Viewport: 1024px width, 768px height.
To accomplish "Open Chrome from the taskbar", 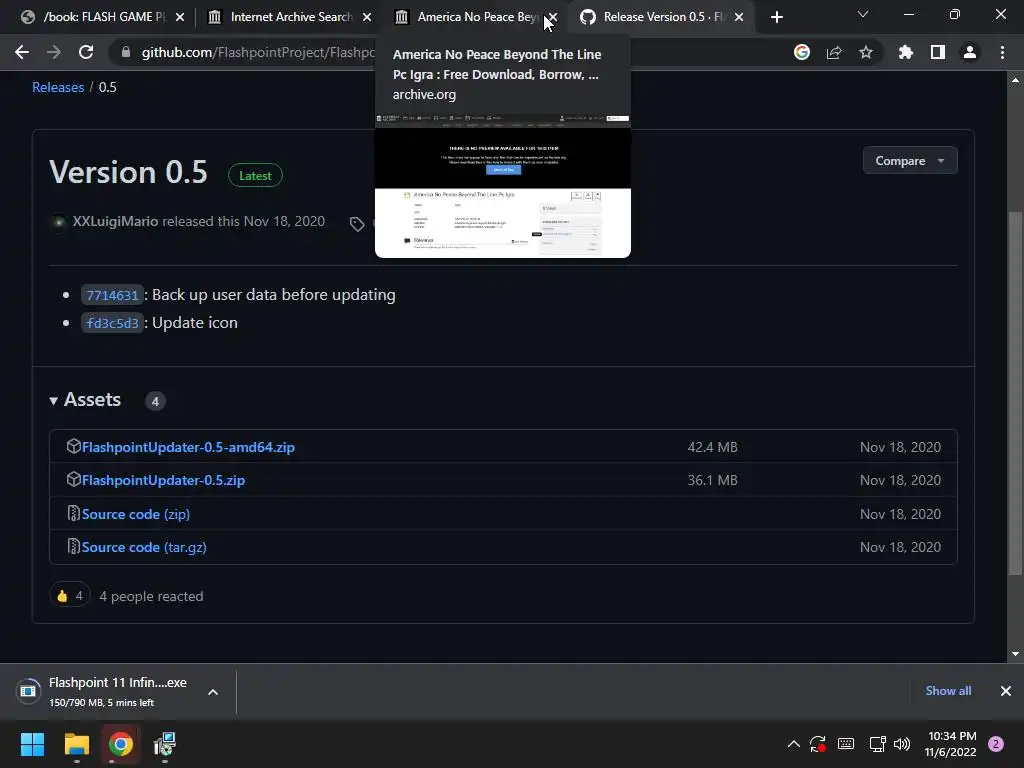I will [120, 744].
